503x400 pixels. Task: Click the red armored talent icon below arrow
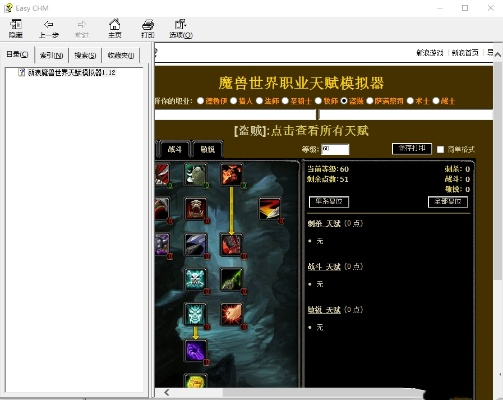click(x=231, y=244)
